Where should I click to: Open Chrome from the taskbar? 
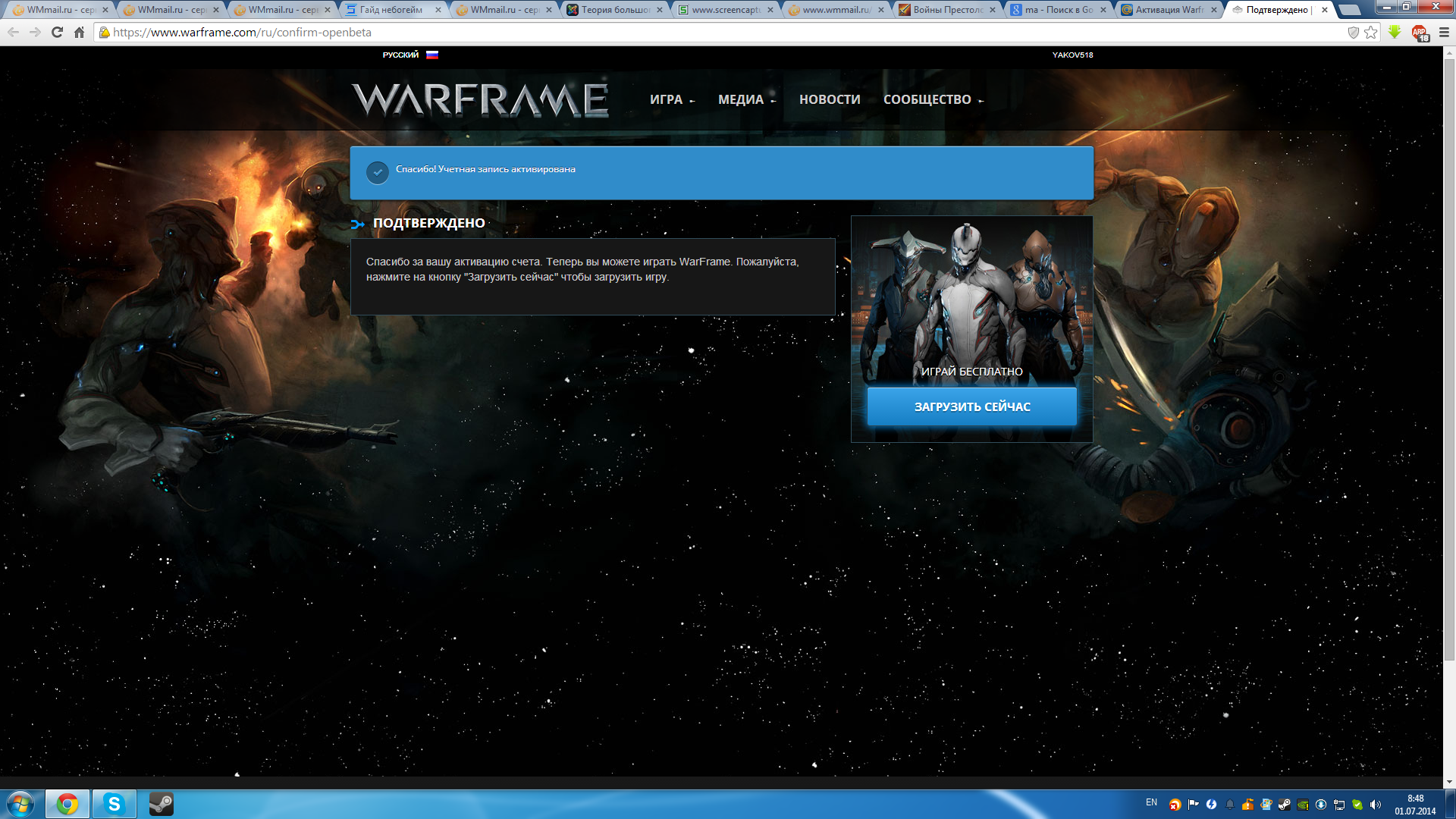67,804
